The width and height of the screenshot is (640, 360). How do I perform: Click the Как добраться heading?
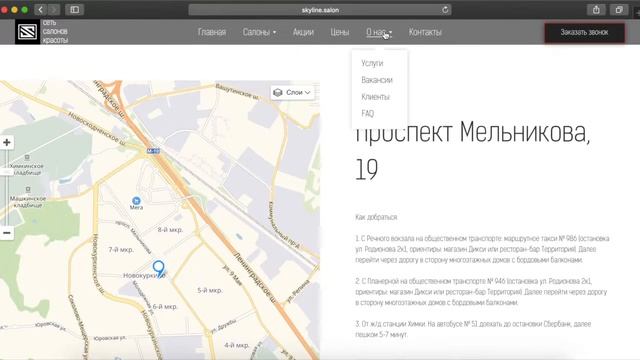coord(376,217)
